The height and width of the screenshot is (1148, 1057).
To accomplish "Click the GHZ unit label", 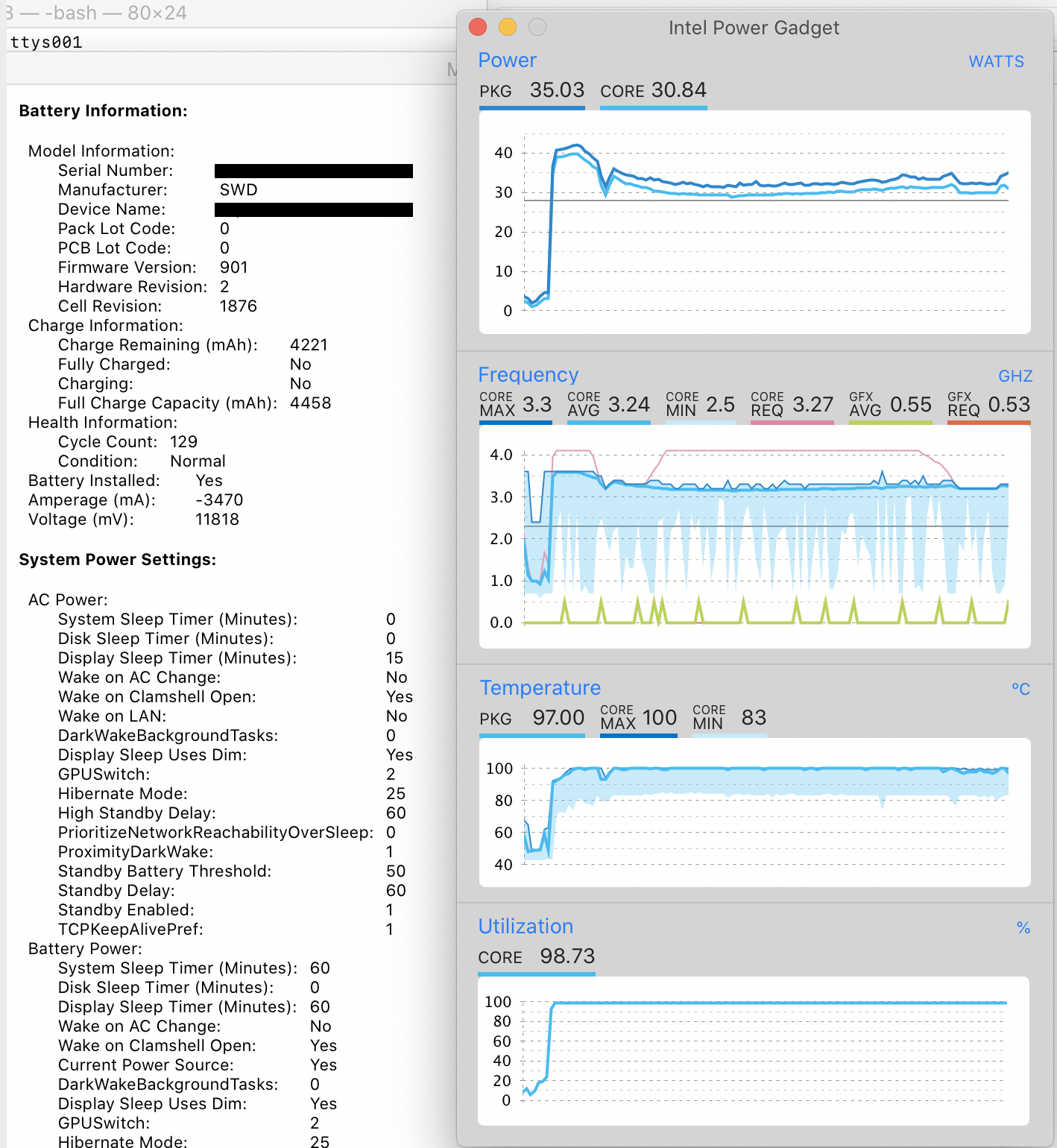I will (1015, 376).
